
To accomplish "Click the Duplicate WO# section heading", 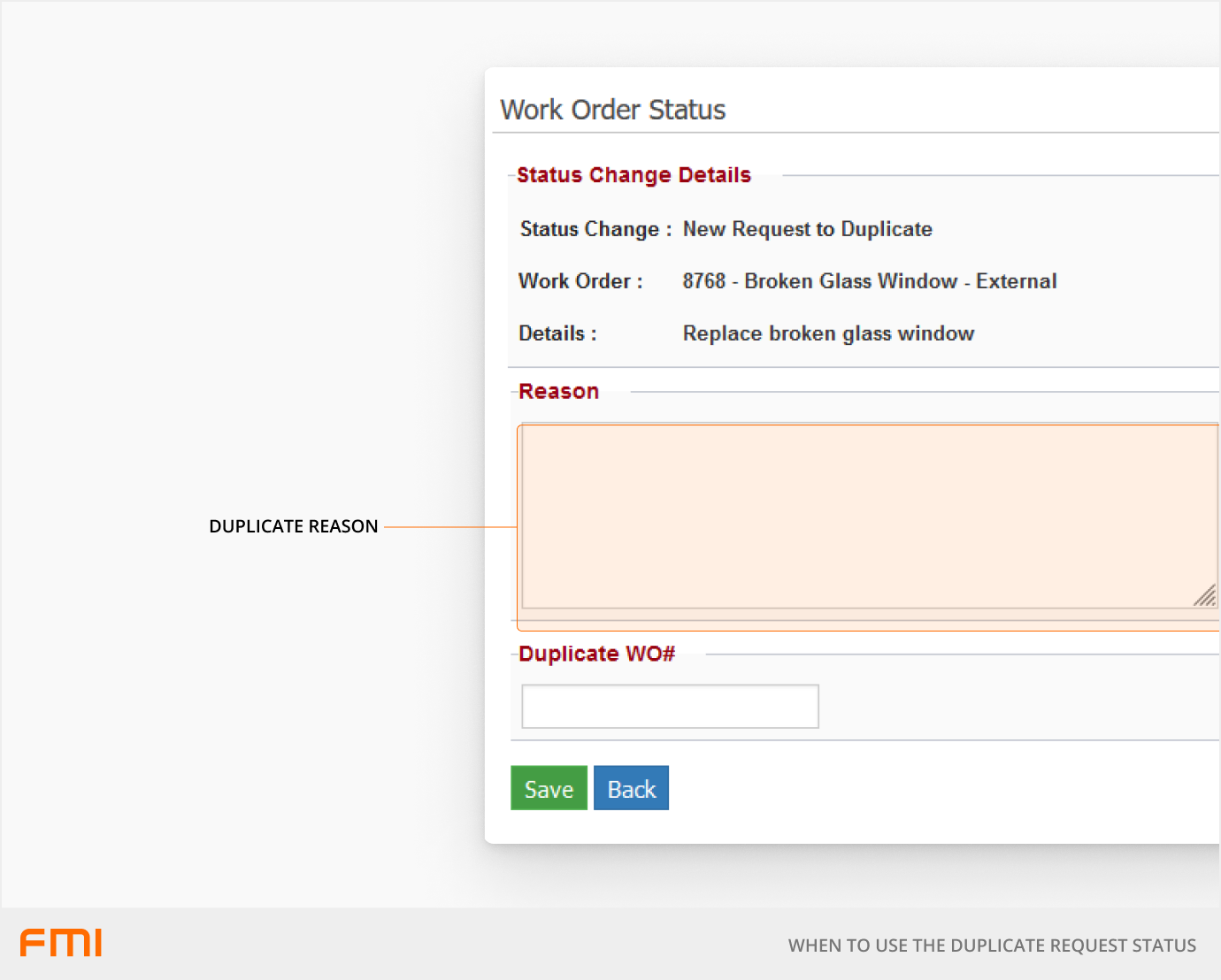I will [596, 654].
